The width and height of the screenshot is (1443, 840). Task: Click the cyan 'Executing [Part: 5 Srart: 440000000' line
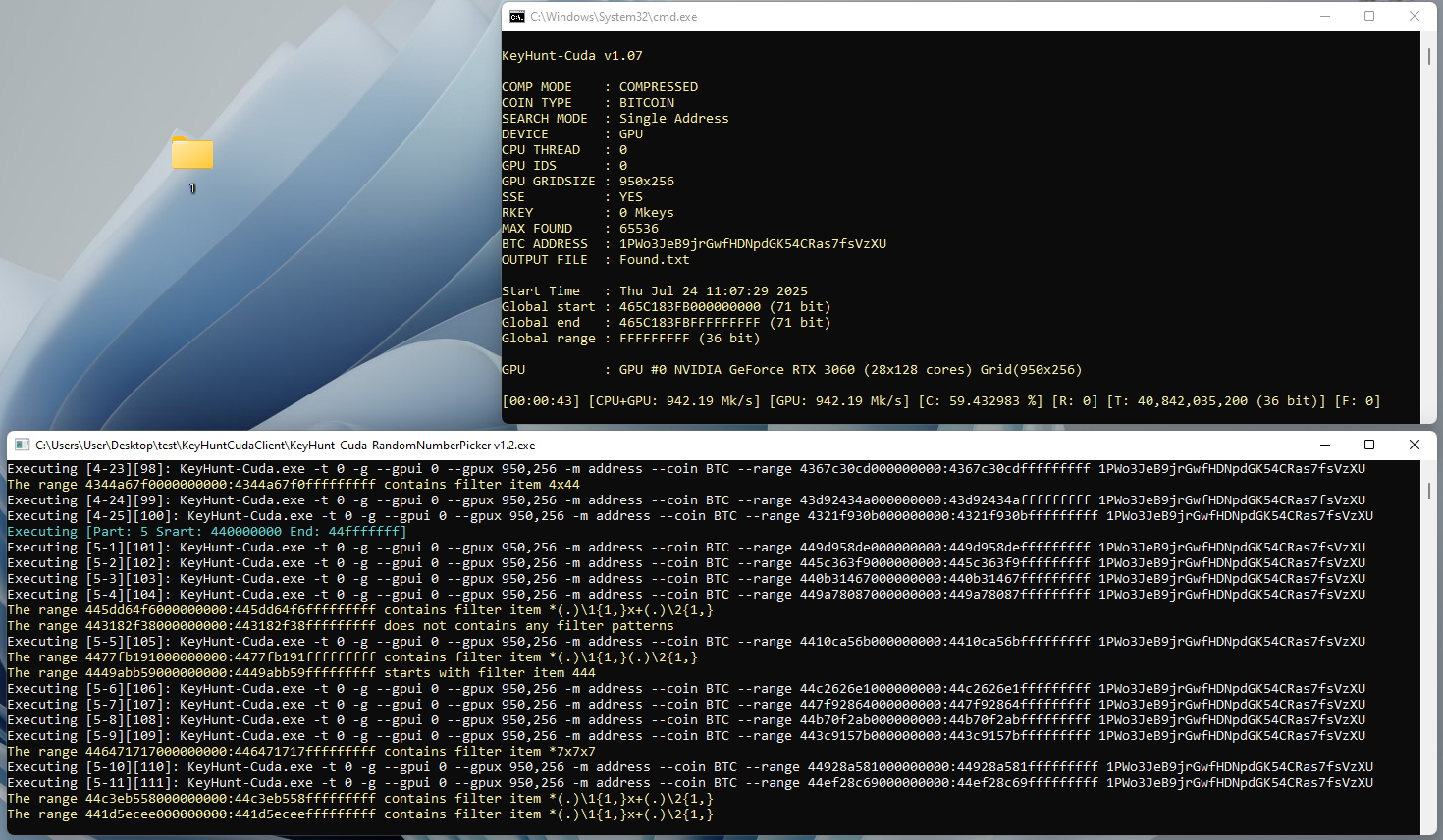click(x=207, y=532)
